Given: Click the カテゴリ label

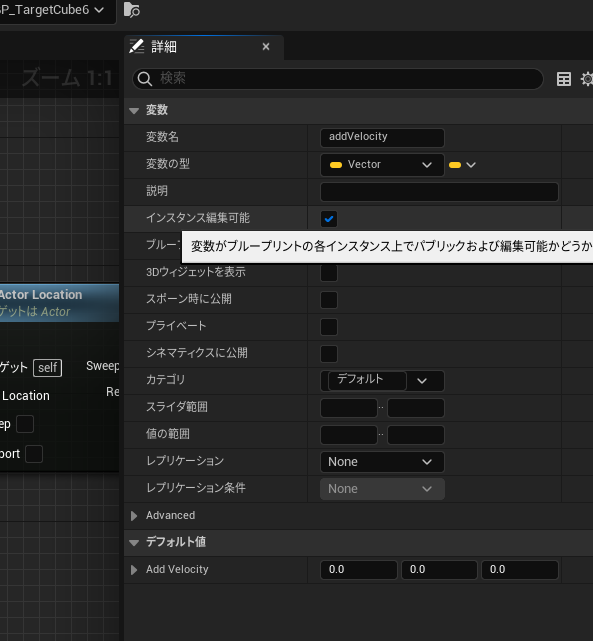Looking at the screenshot, I should (x=166, y=380).
